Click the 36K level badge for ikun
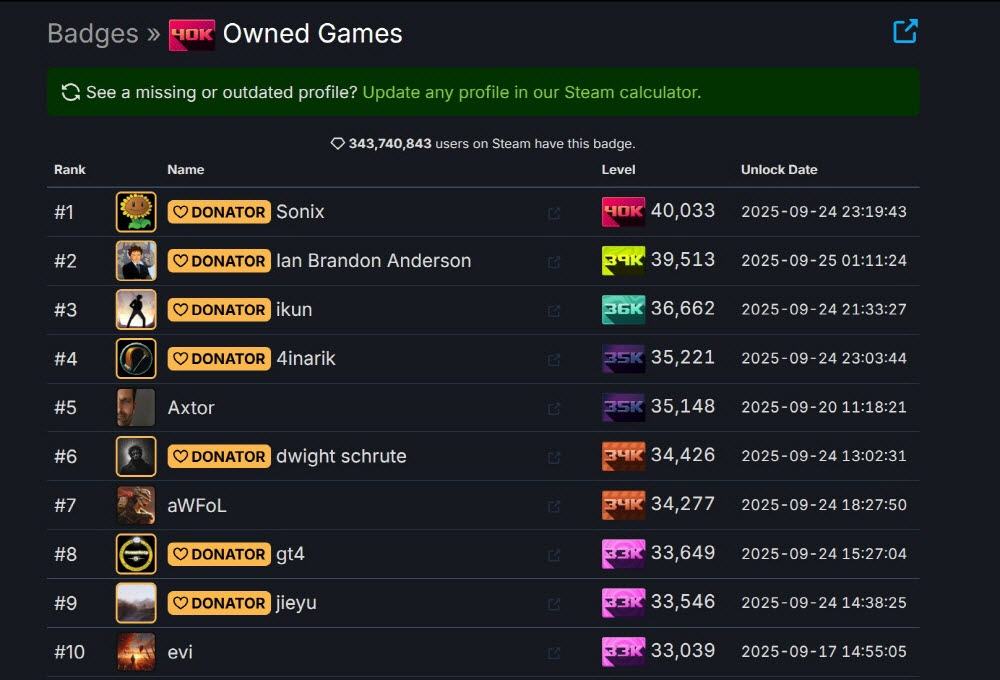The image size is (1000, 680). [623, 310]
